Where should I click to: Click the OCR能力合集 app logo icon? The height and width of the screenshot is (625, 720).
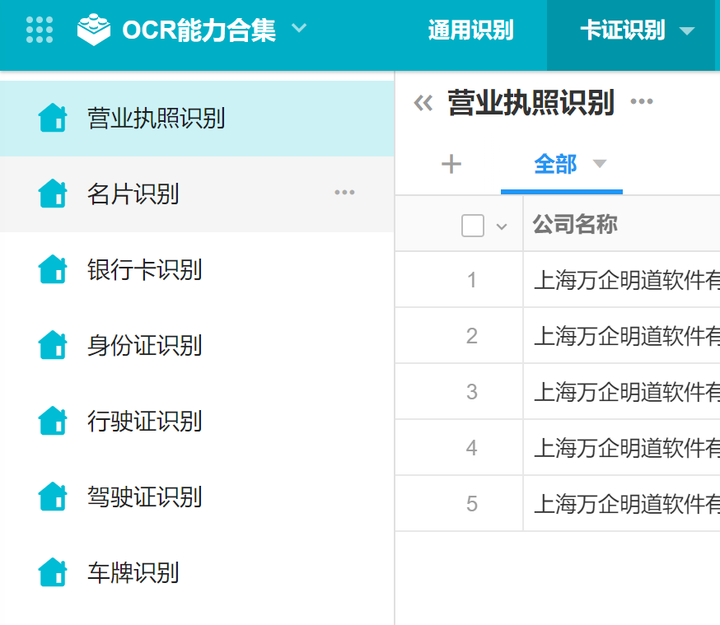pos(93,30)
